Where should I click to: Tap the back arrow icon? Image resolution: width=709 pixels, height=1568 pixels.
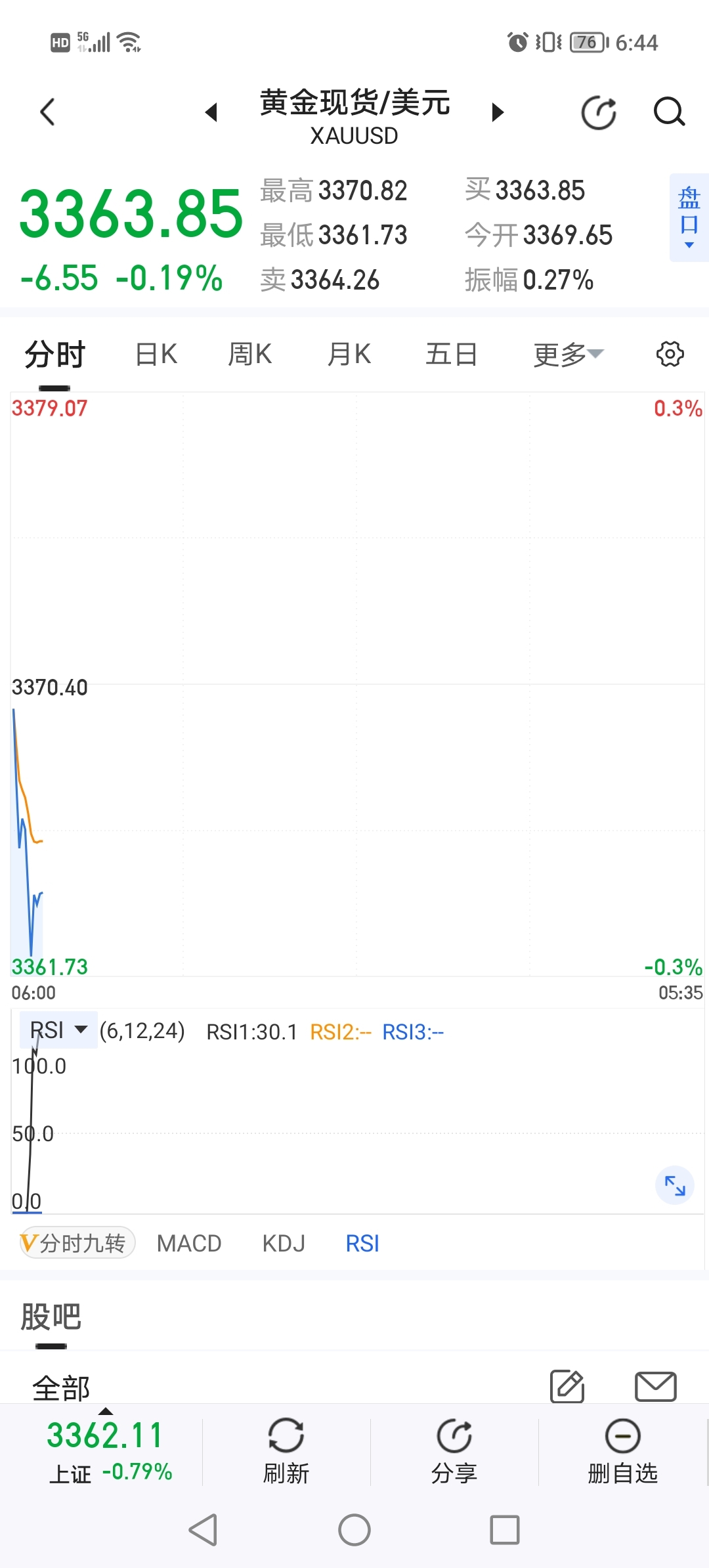(47, 112)
